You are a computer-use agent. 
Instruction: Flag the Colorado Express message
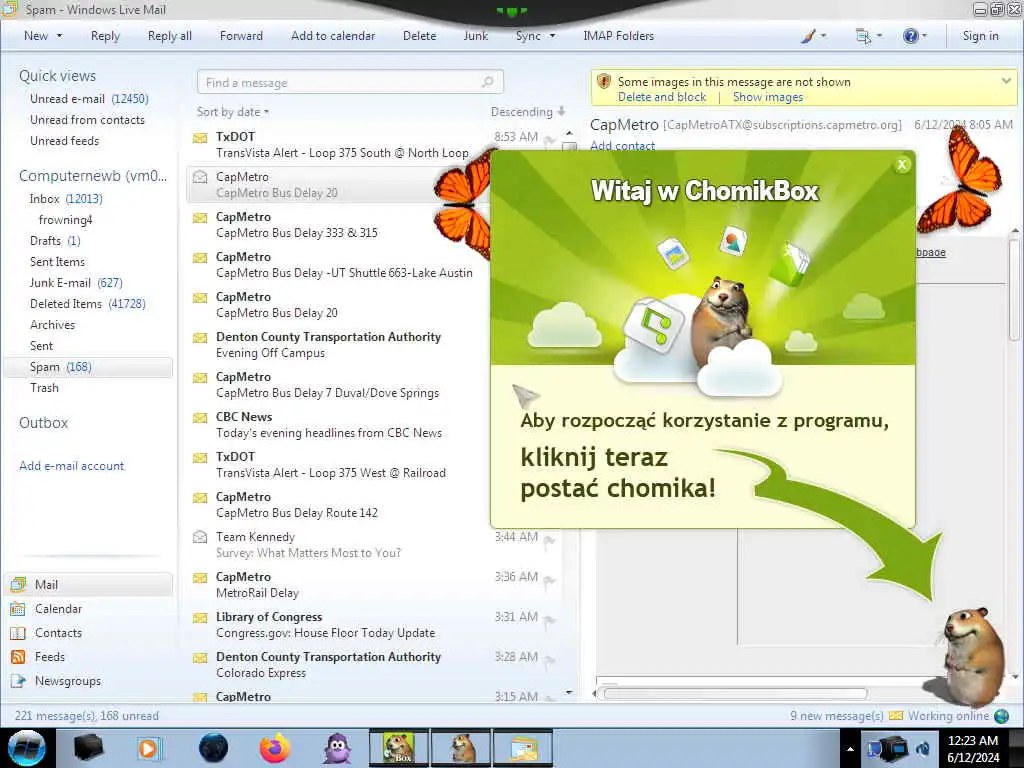click(x=549, y=661)
